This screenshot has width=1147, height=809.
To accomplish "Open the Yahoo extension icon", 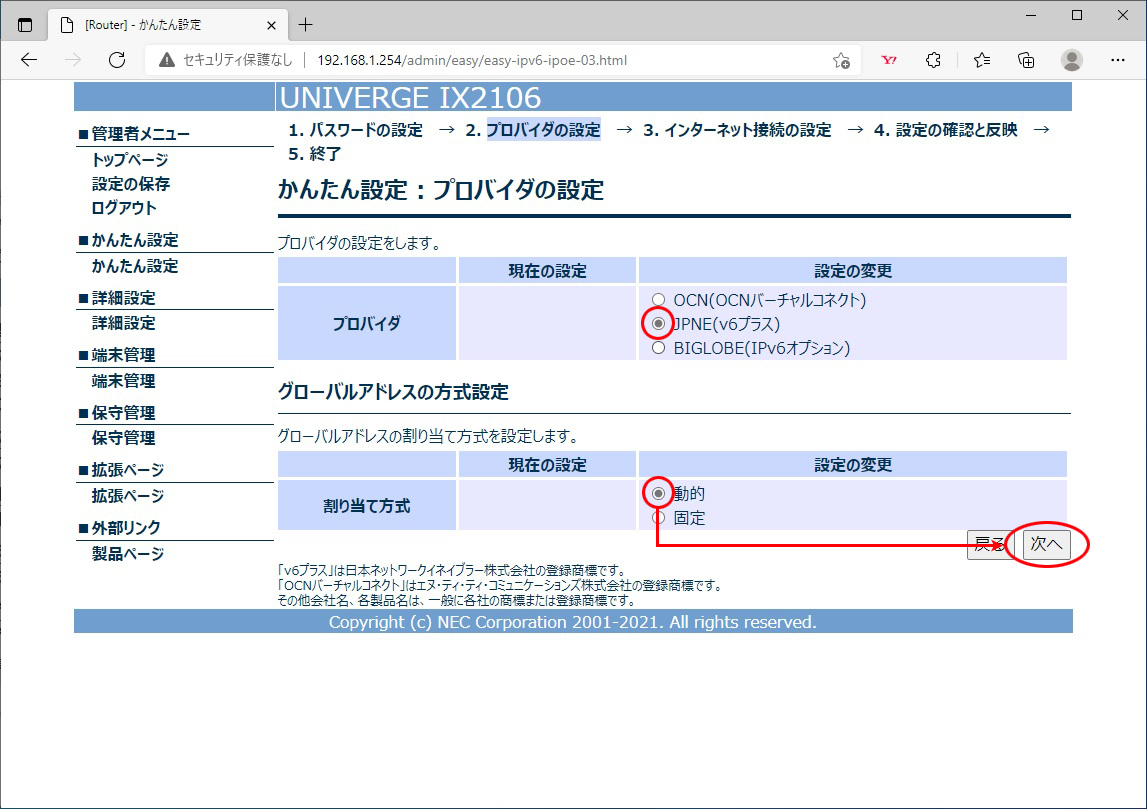I will pyautogui.click(x=889, y=60).
